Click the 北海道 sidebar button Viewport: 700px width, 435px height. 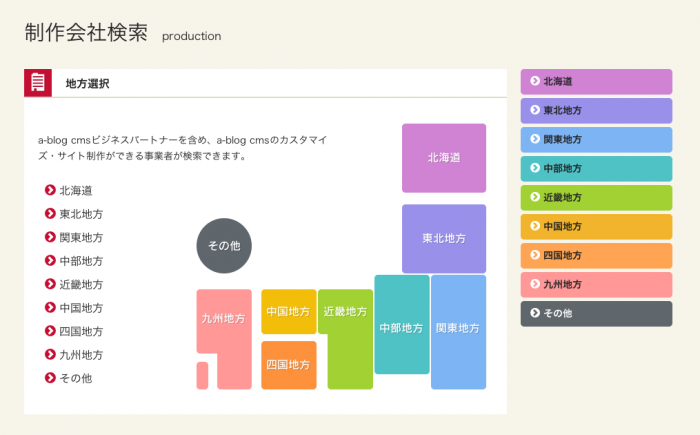pyautogui.click(x=596, y=81)
